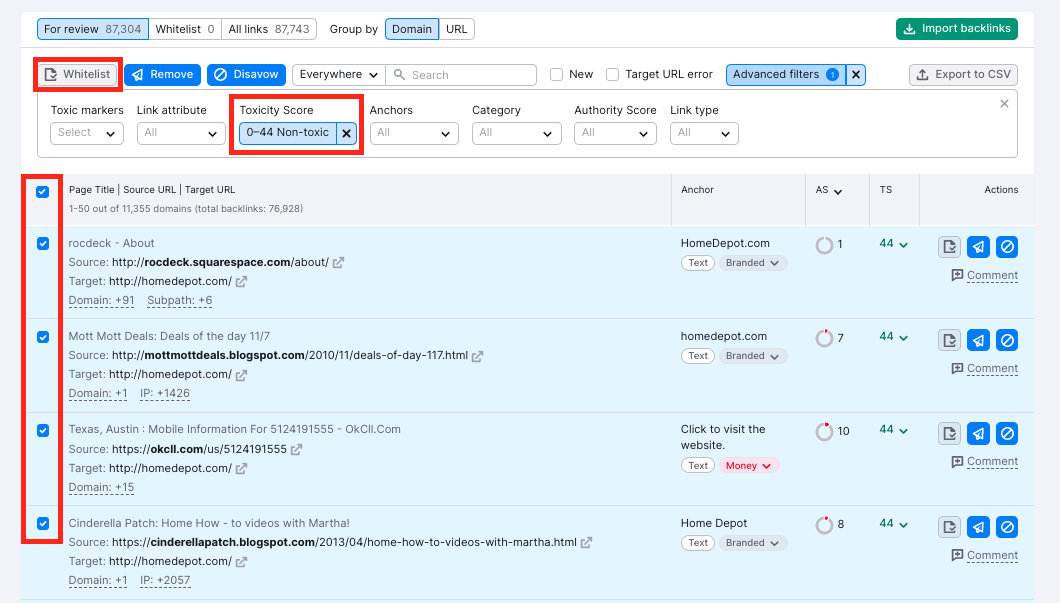
Task: Sort by AS column arrow
Action: (838, 191)
